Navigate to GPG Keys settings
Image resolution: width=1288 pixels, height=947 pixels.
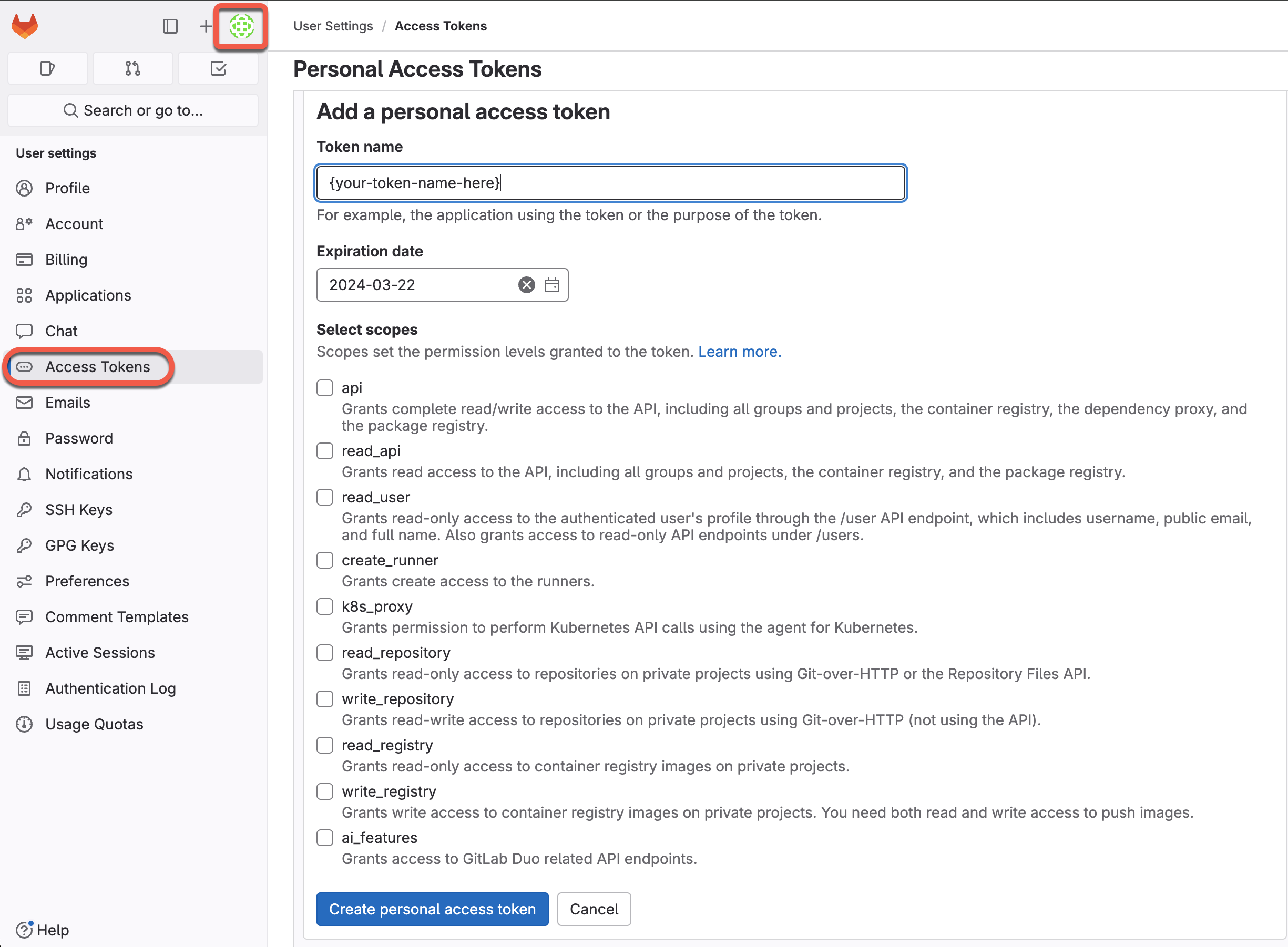click(80, 545)
